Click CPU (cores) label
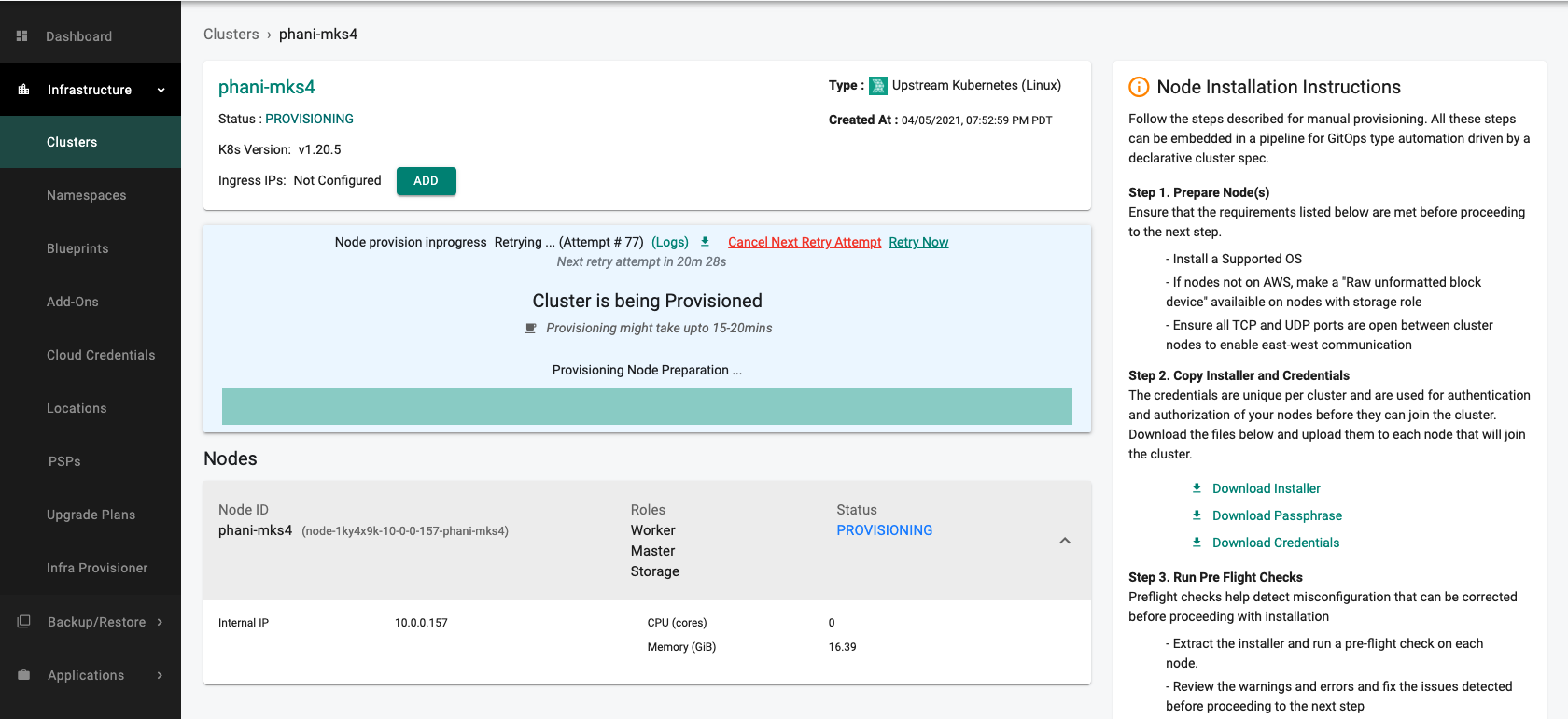 [x=678, y=623]
